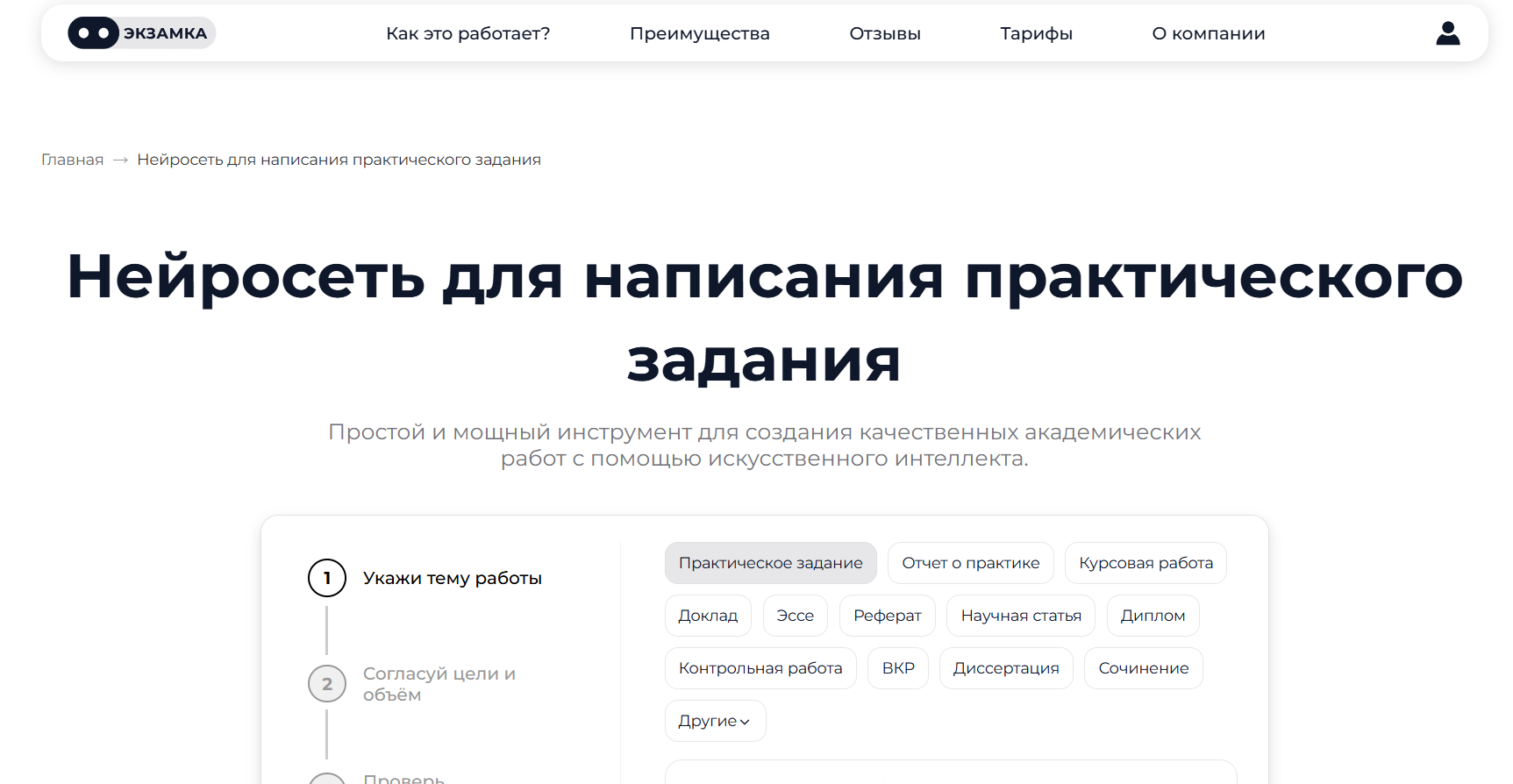Navigate to Тарифы
This screenshot has height=784, width=1513.
[x=1036, y=33]
